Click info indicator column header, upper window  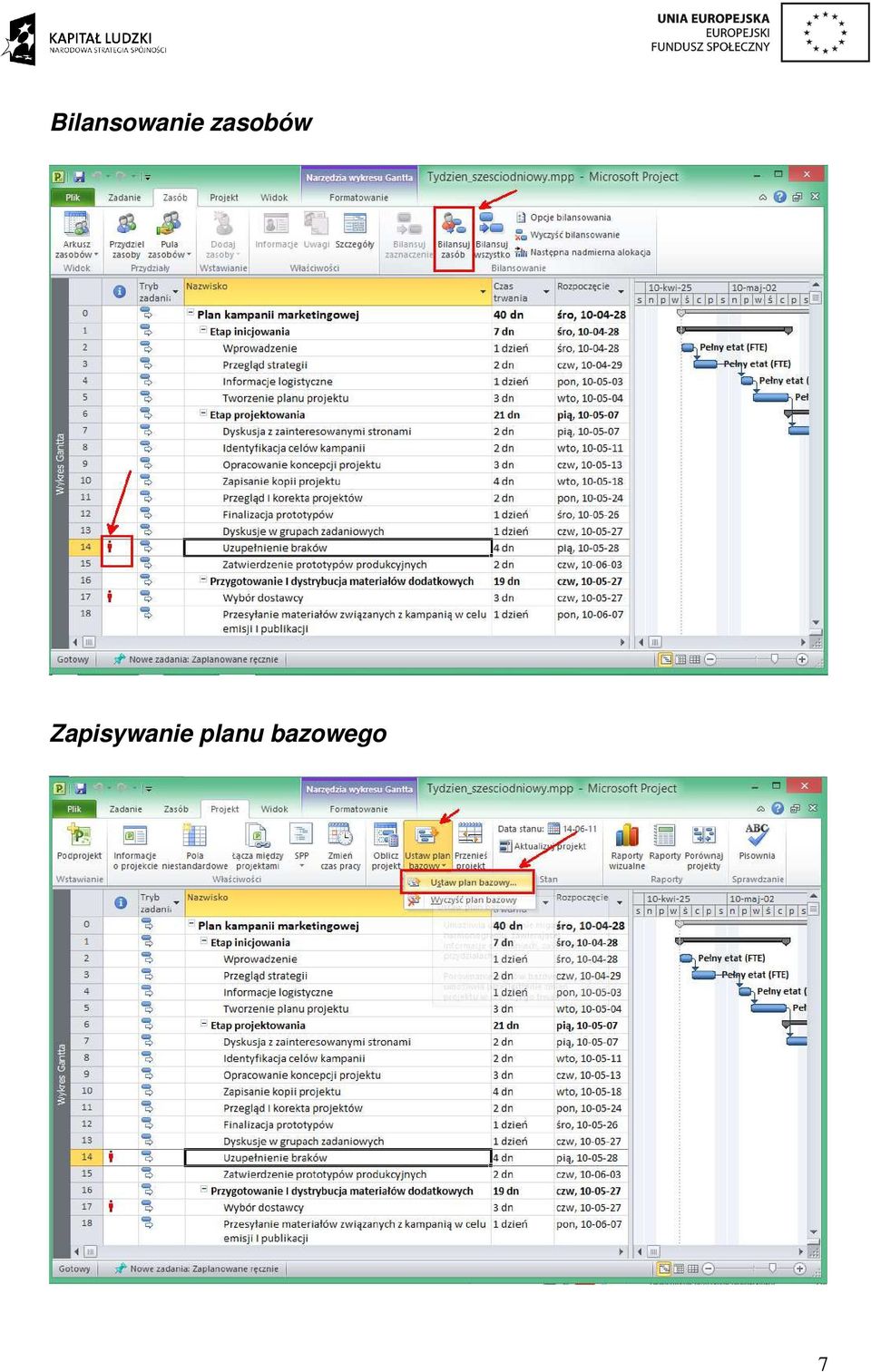point(119,291)
